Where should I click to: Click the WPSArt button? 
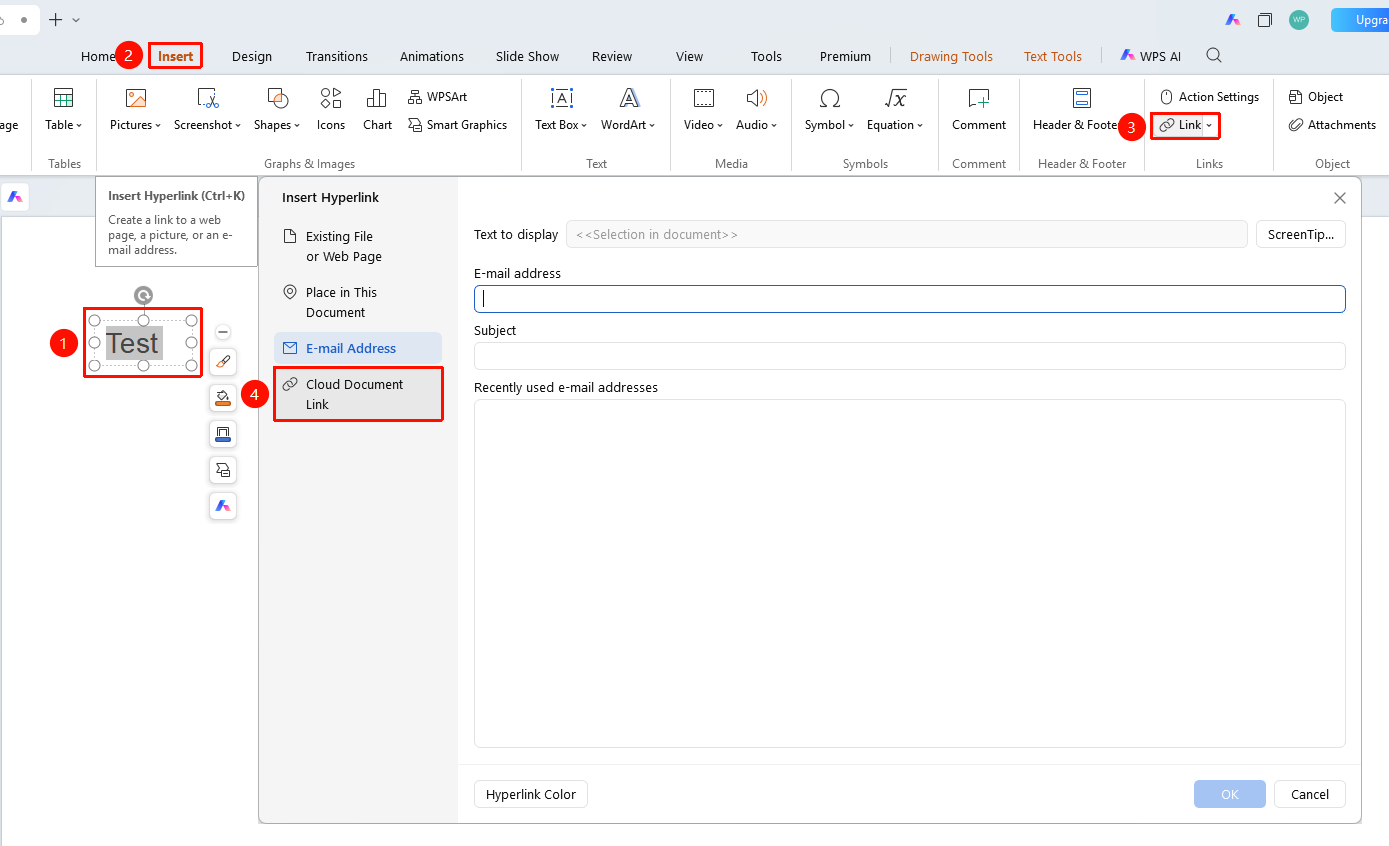pos(438,97)
